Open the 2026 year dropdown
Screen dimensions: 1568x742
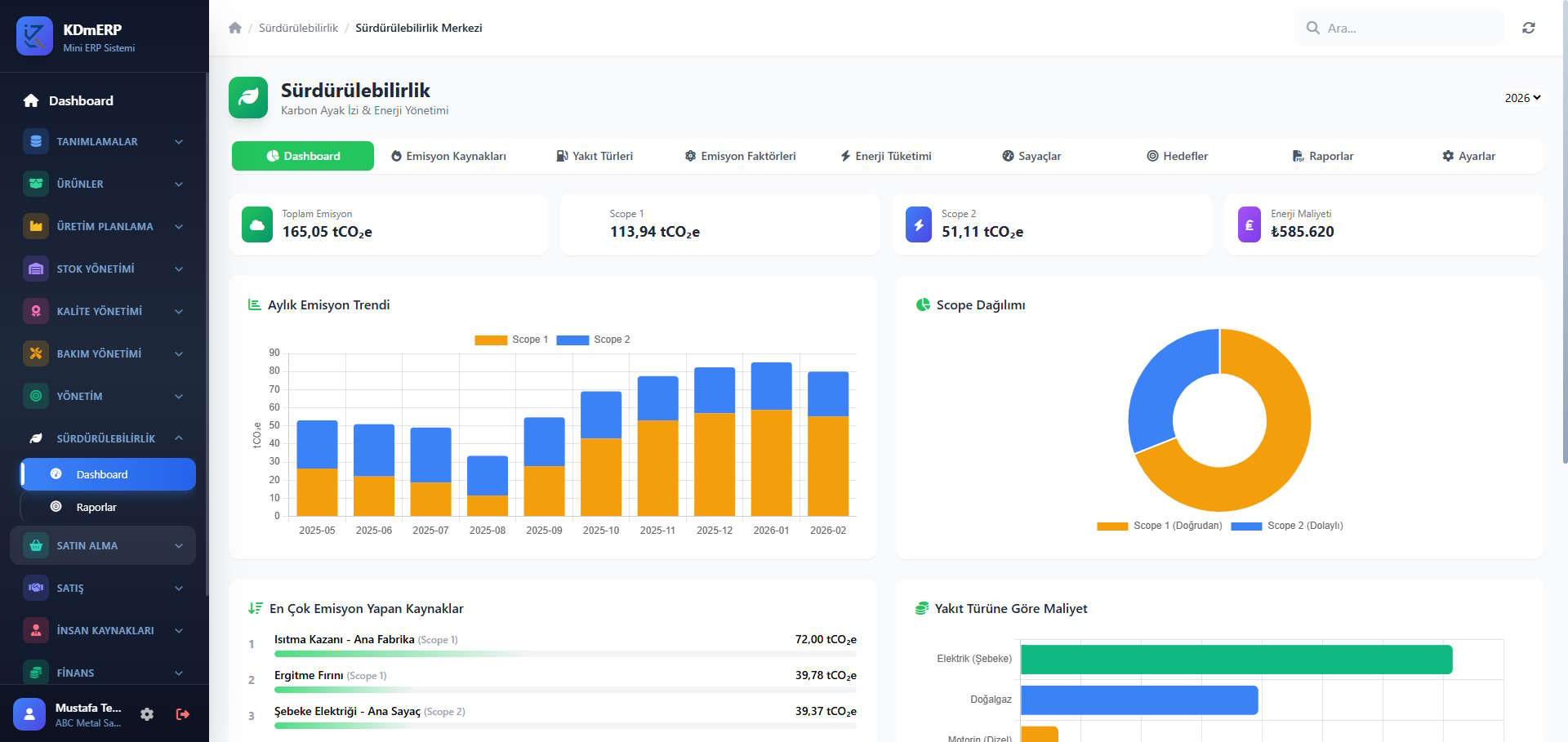(x=1522, y=97)
